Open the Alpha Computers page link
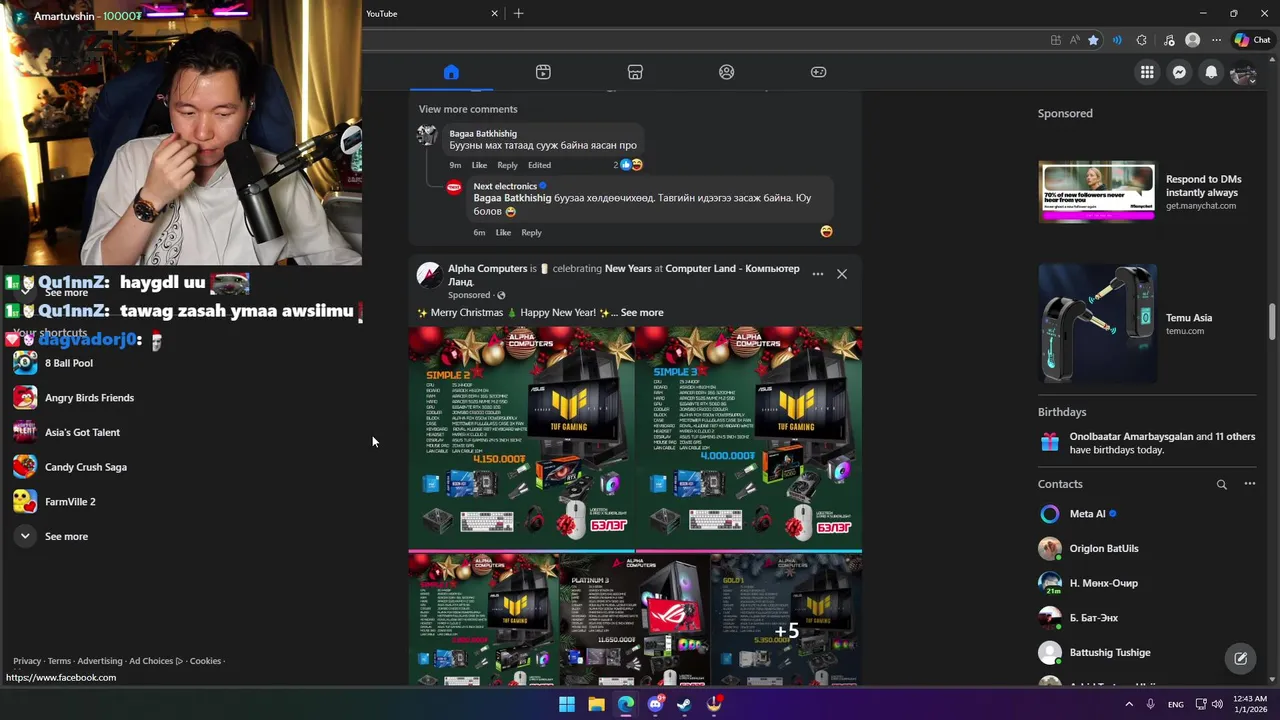Image resolution: width=1280 pixels, height=720 pixels. click(487, 269)
